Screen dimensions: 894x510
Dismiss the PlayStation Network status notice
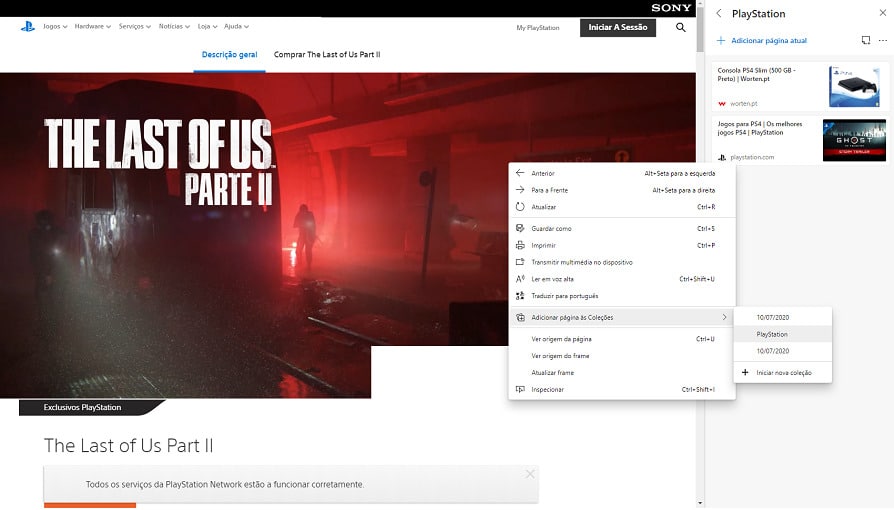(x=530, y=474)
